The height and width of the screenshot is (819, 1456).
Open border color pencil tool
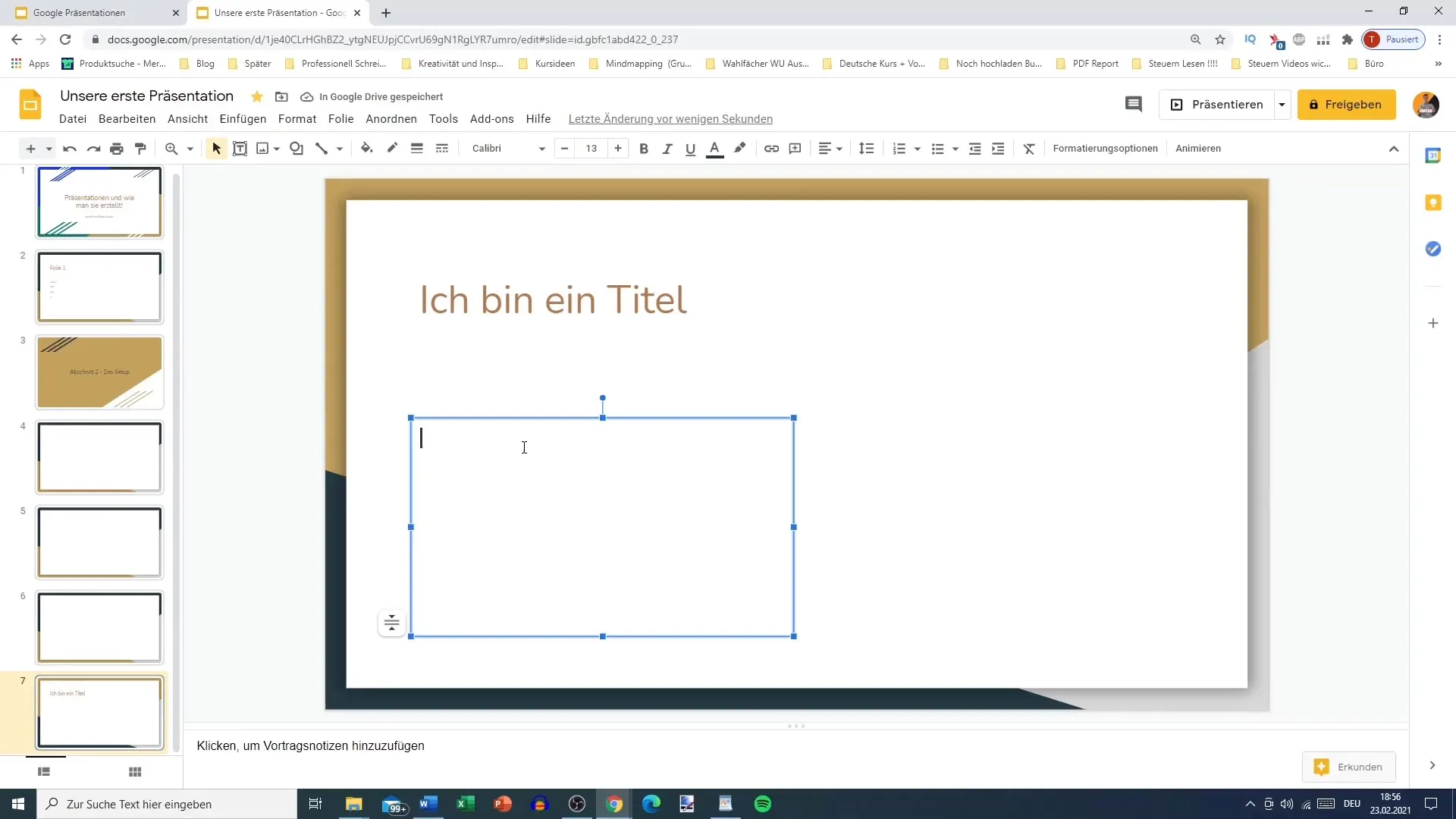point(392,149)
